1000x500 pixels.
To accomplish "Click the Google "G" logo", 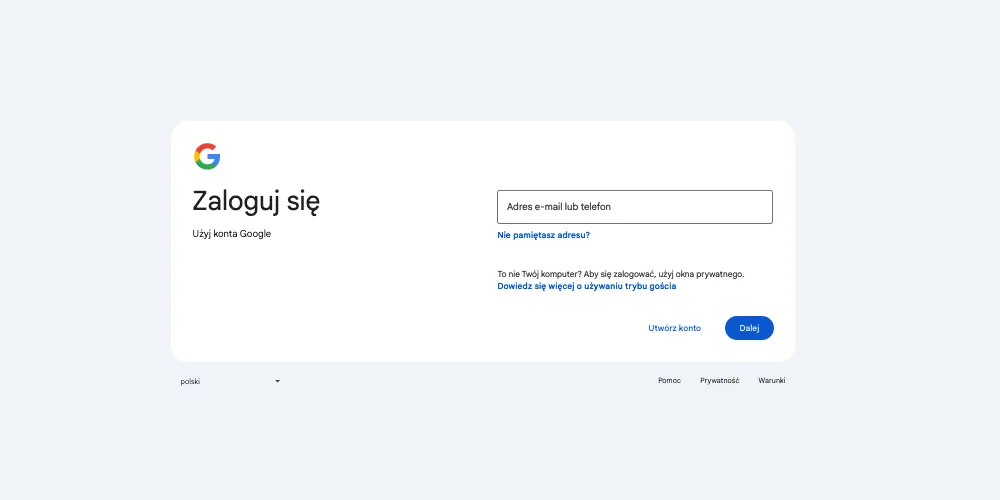I will click(x=207, y=156).
